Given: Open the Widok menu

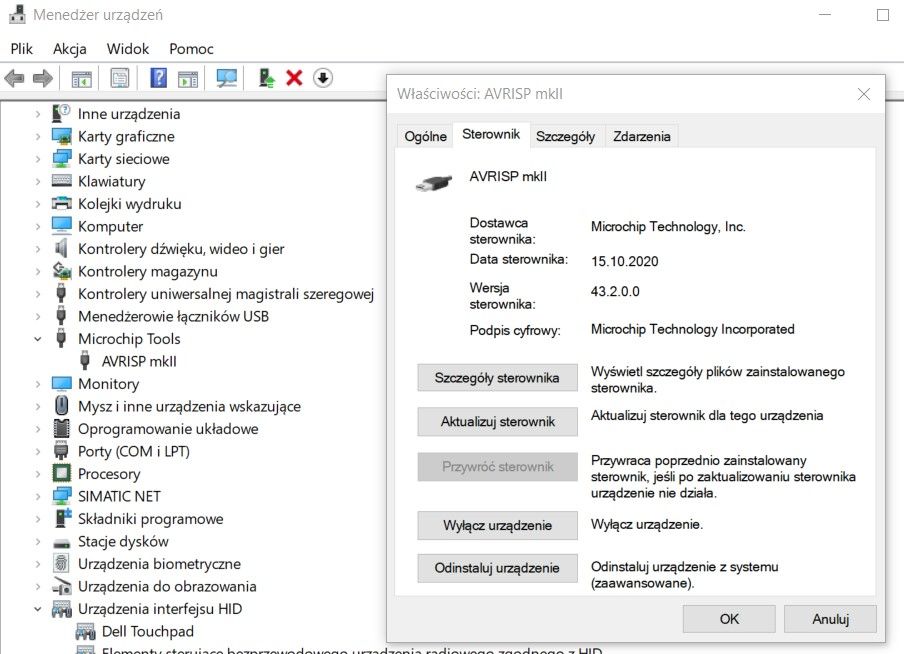Looking at the screenshot, I should pyautogui.click(x=127, y=49).
